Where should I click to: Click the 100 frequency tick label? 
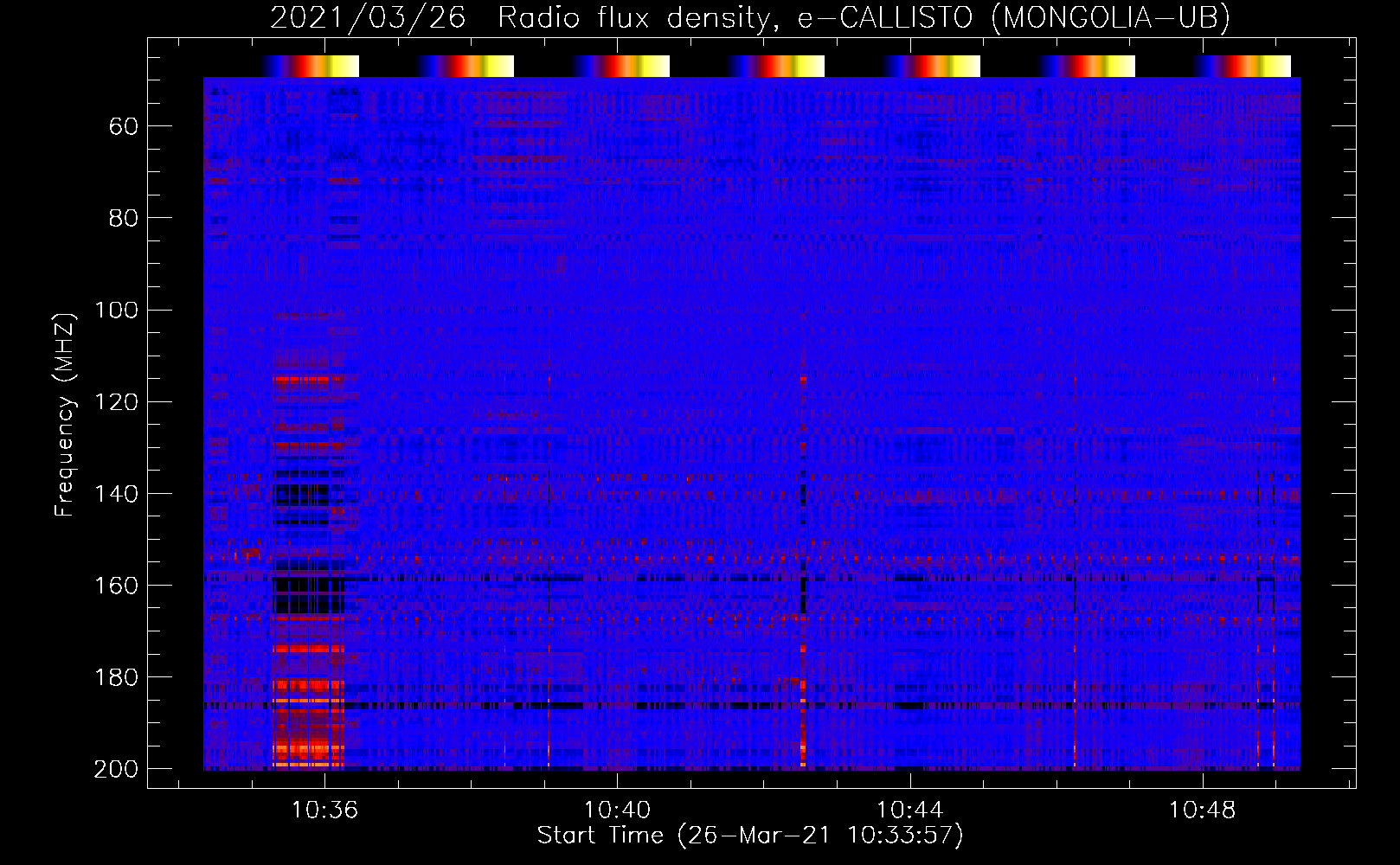(116, 310)
